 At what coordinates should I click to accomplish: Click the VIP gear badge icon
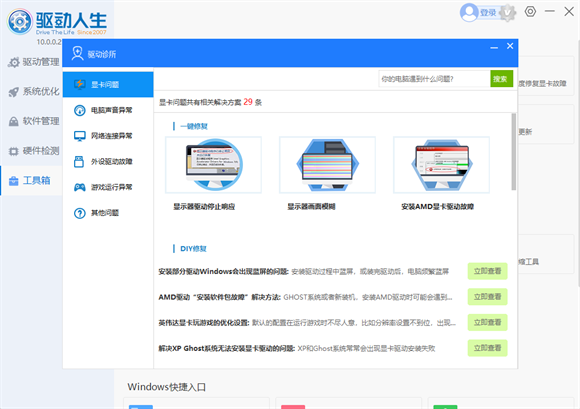point(508,13)
